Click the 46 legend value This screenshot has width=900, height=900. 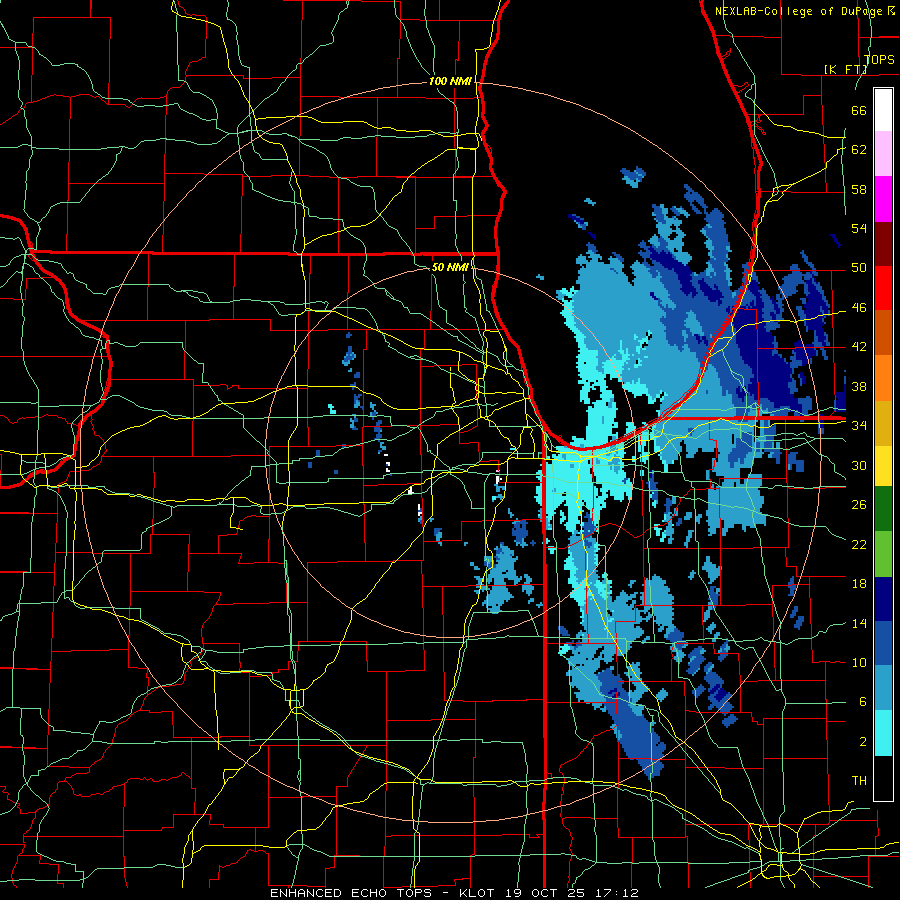859,308
